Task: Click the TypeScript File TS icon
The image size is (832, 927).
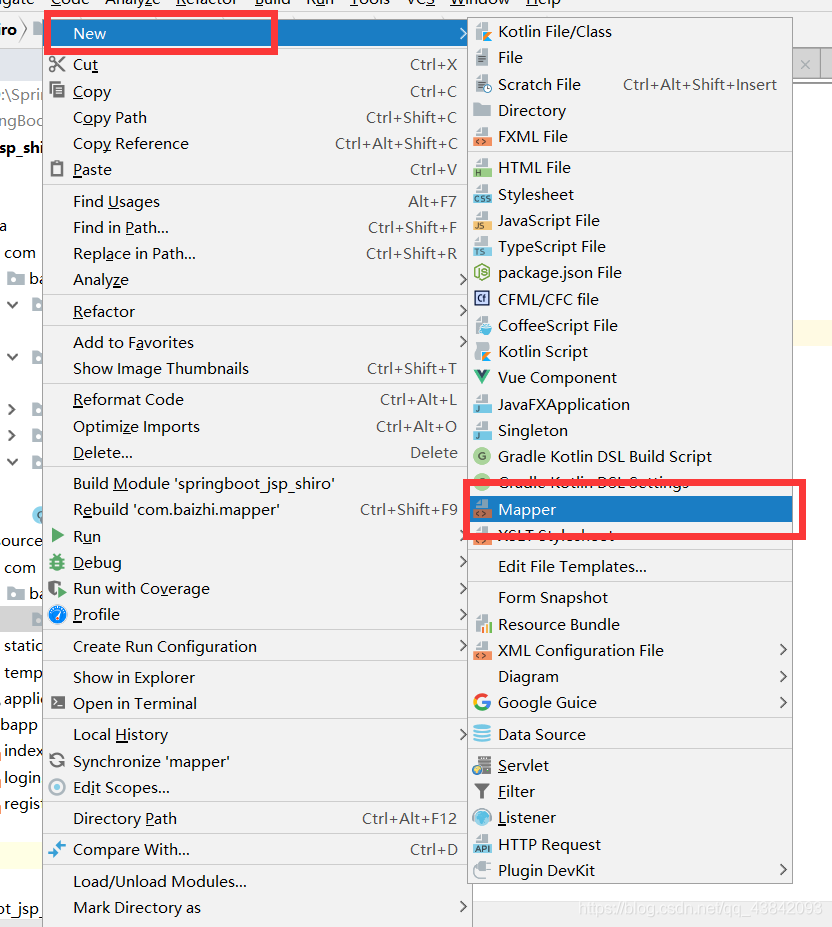Action: tap(483, 247)
